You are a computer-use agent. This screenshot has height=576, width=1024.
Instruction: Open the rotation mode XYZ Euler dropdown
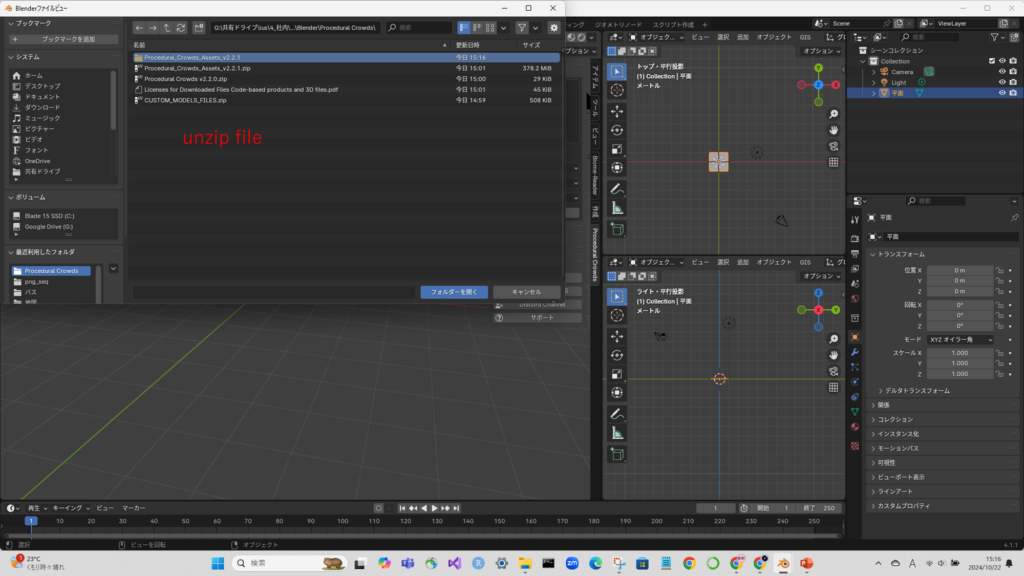[x=961, y=339]
